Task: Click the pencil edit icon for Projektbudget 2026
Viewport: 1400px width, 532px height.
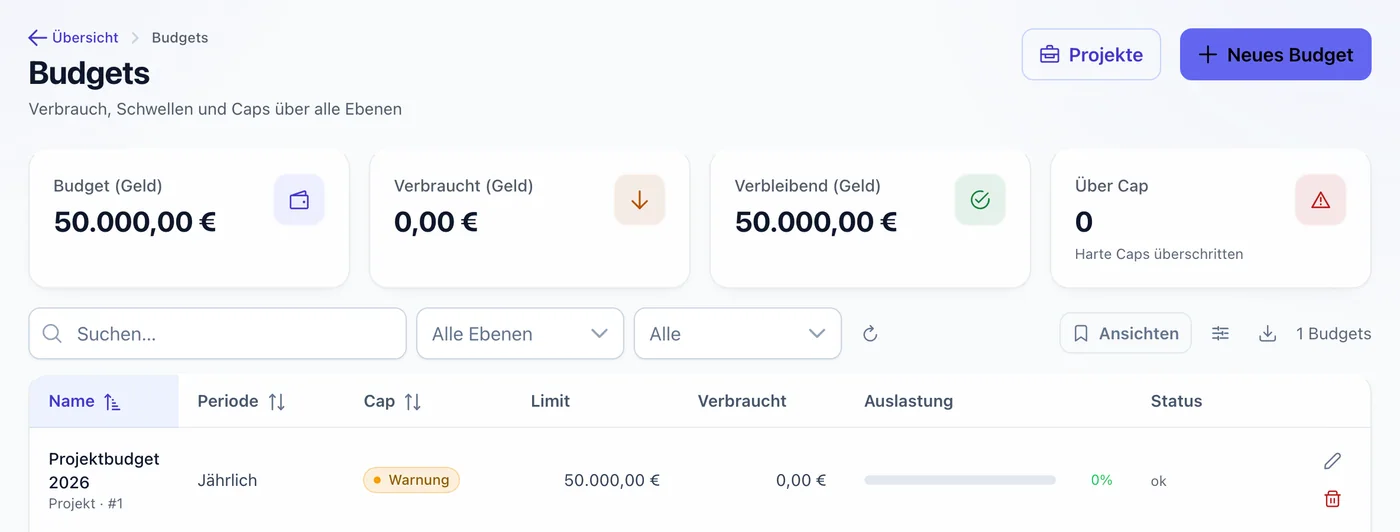Action: click(x=1332, y=461)
